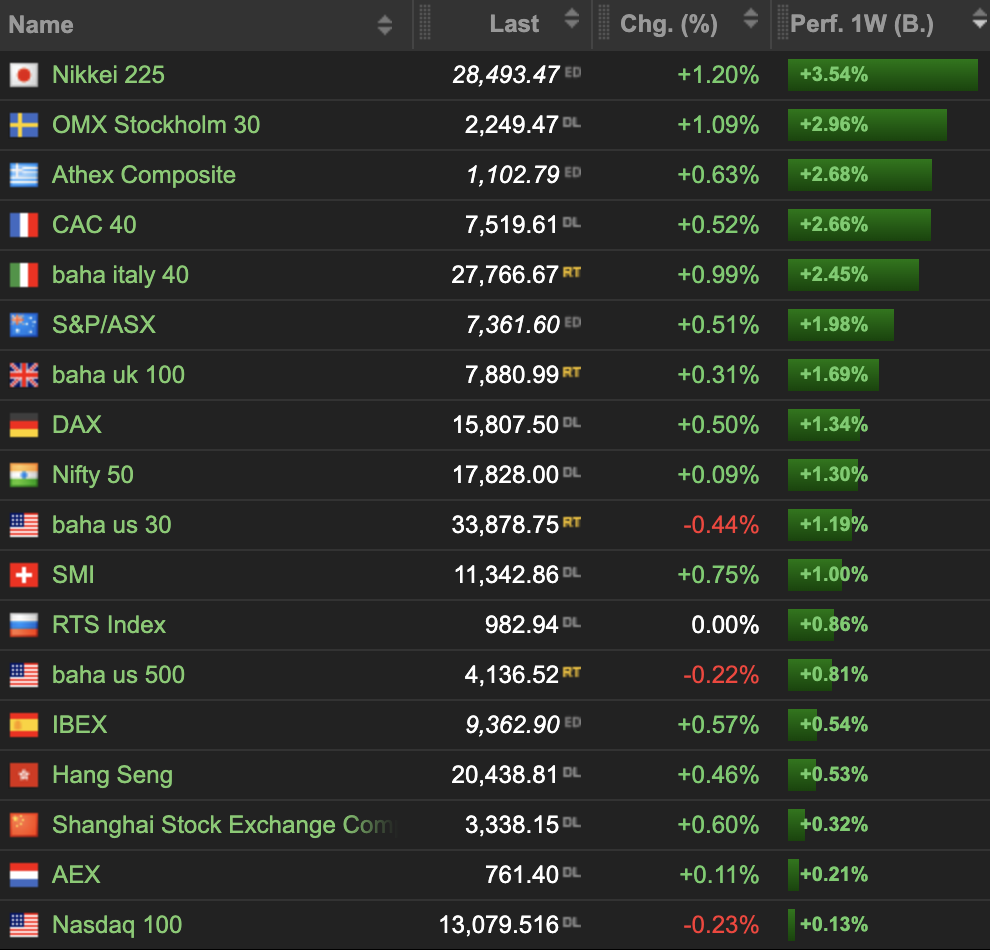This screenshot has width=990, height=950.
Task: Click the Greece flag next to Athex Composite
Action: (x=24, y=175)
